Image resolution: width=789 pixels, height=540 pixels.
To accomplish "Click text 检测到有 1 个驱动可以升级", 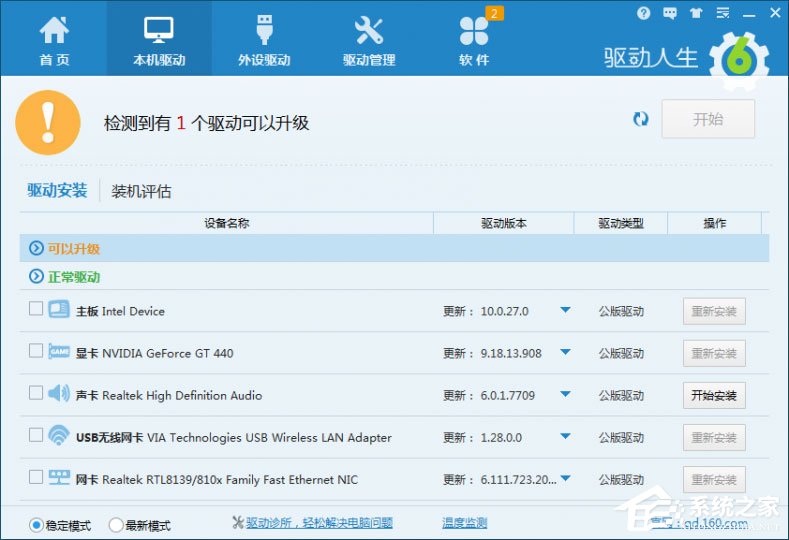I will [x=206, y=123].
